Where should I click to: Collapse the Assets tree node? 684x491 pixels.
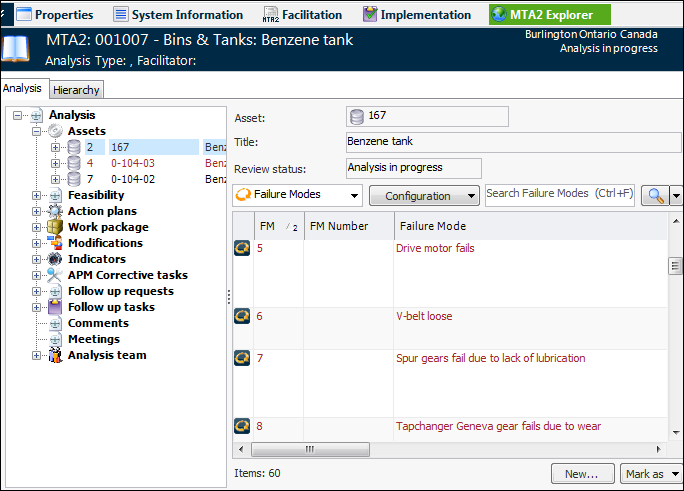pyautogui.click(x=37, y=131)
